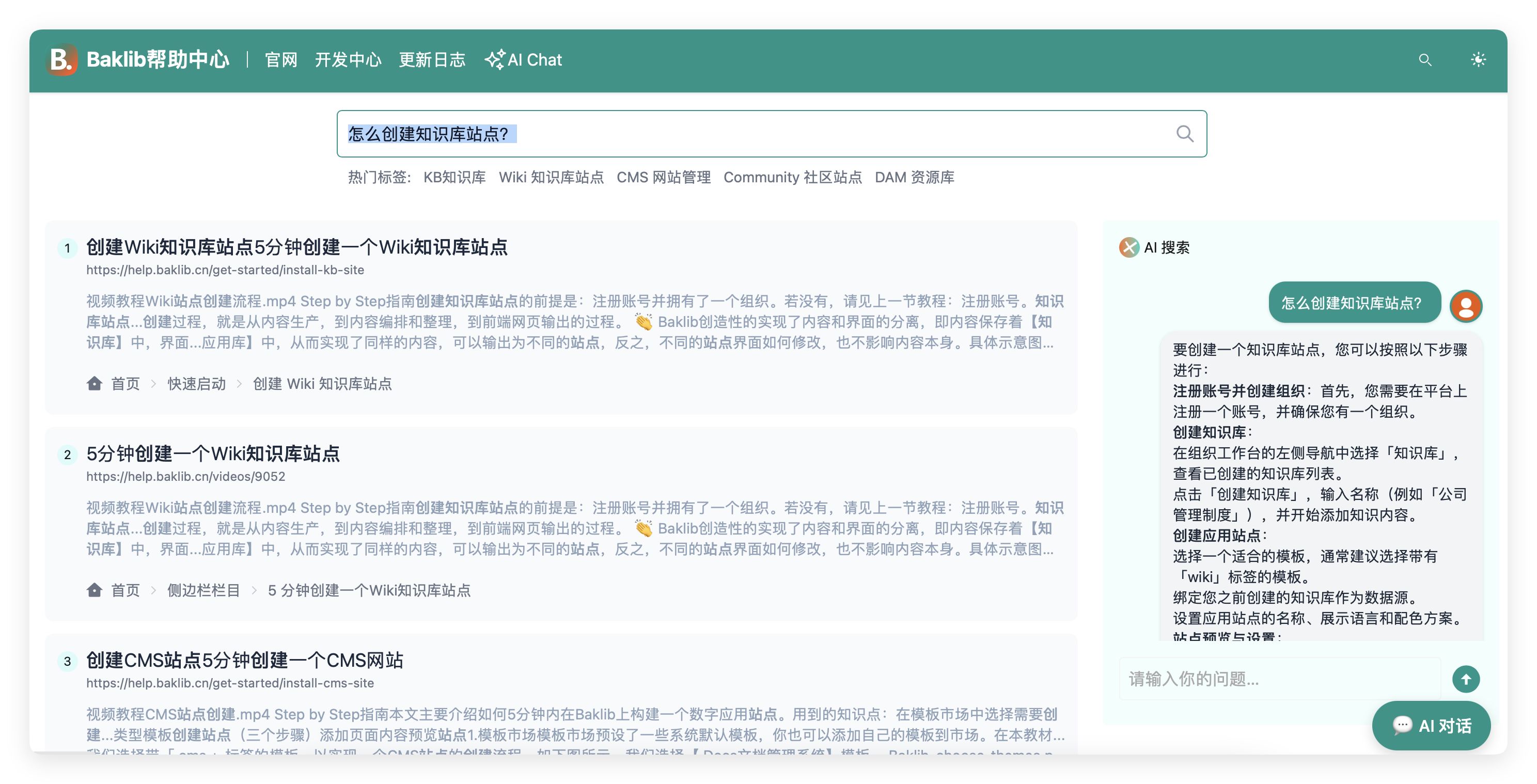Click result number 2 badge

pos(67,454)
